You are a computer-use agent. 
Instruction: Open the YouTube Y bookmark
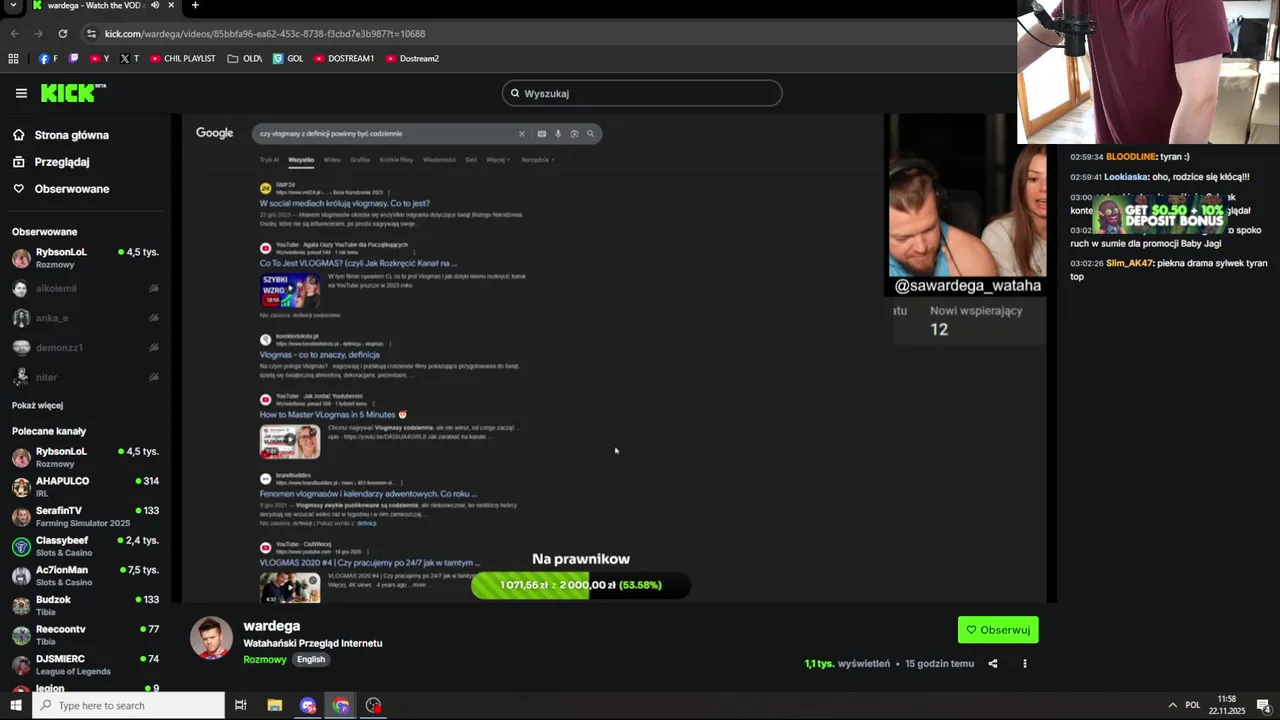pos(100,58)
